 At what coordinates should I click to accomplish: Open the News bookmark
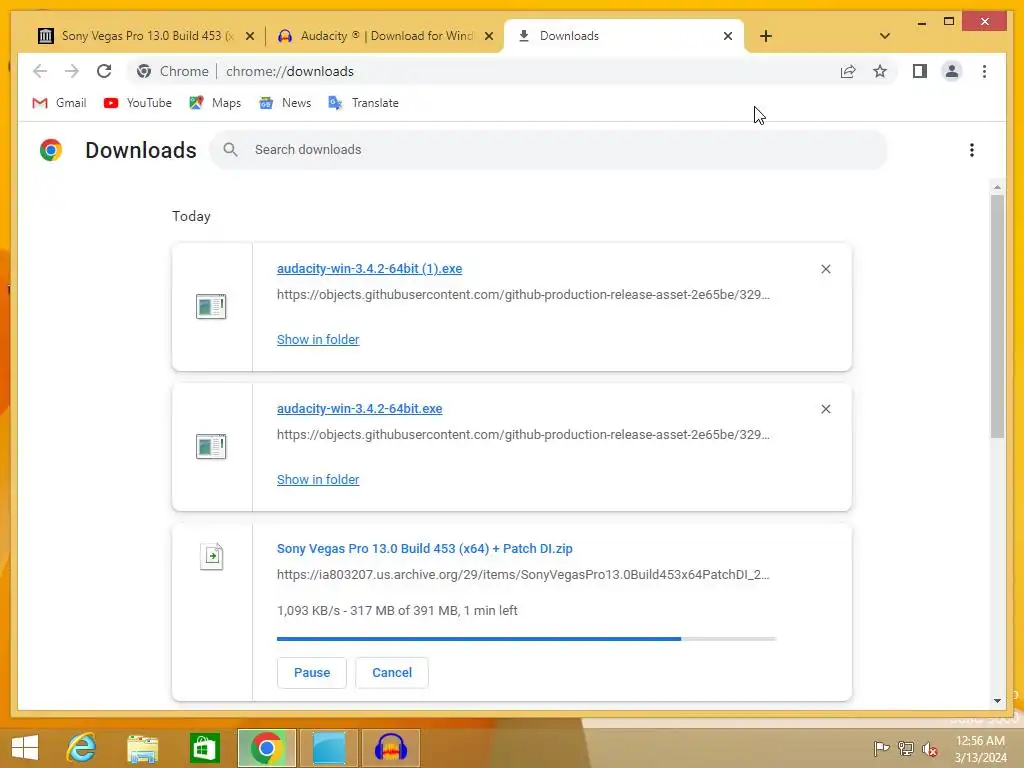click(x=285, y=103)
